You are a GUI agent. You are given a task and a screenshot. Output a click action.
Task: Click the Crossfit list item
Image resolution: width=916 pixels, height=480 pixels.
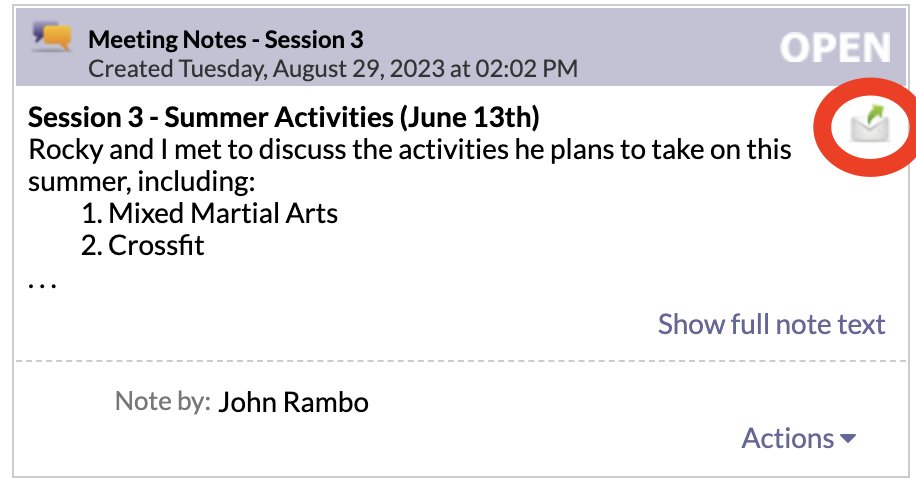click(x=143, y=245)
